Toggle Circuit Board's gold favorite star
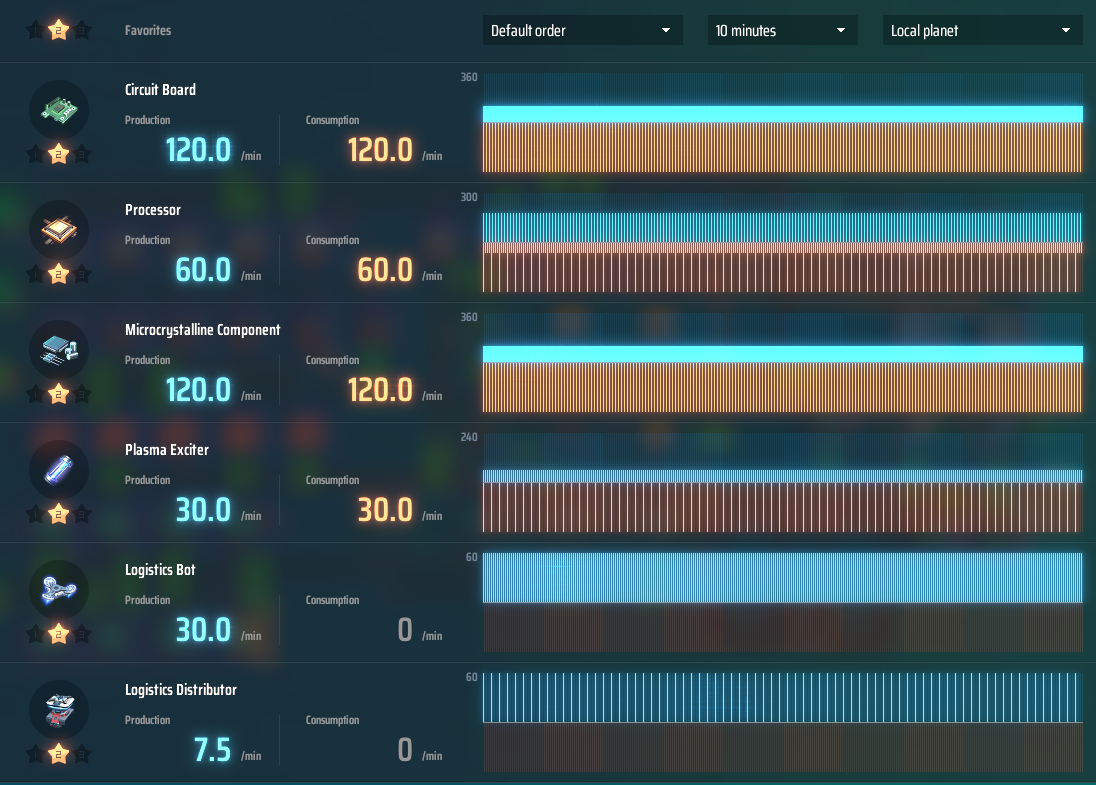Image resolution: width=1096 pixels, height=785 pixels. [59, 153]
